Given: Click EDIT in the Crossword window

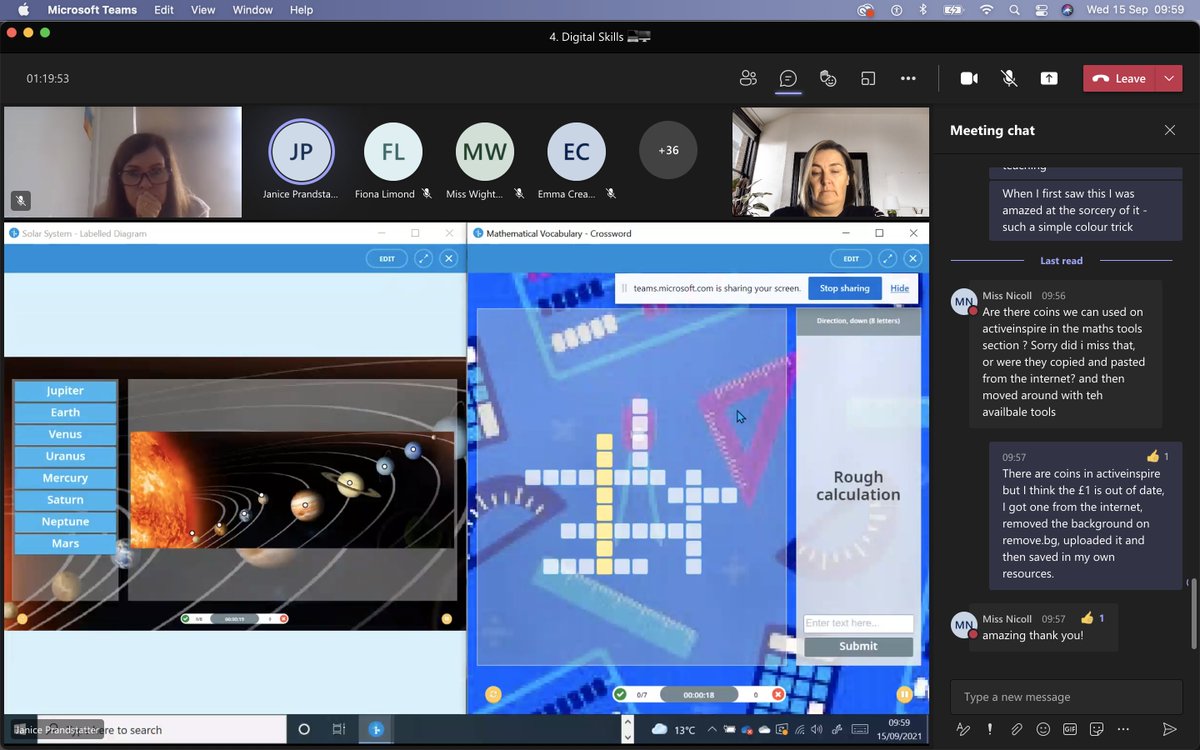Looking at the screenshot, I should pyautogui.click(x=850, y=258).
